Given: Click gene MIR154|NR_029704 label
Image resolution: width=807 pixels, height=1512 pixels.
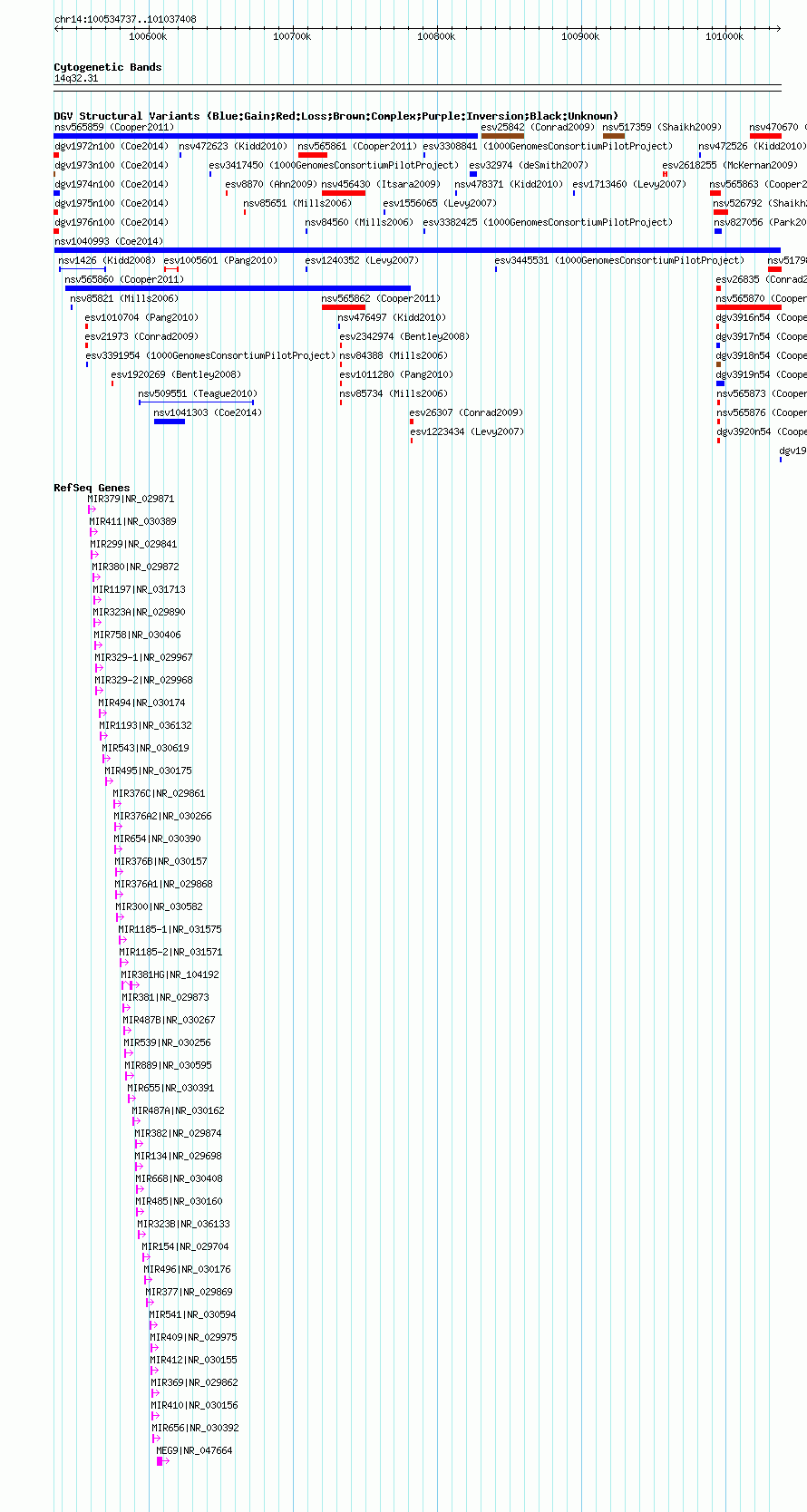Looking at the screenshot, I should (185, 1246).
